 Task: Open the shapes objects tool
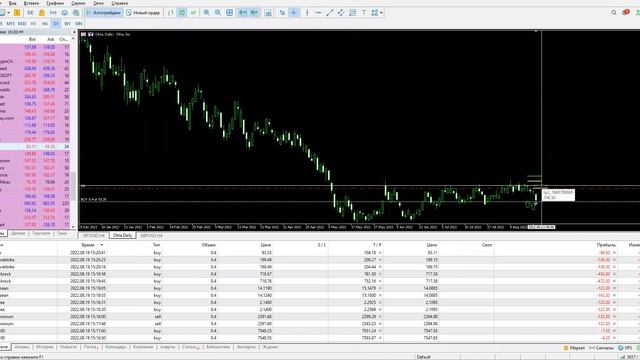pyautogui.click(x=374, y=13)
